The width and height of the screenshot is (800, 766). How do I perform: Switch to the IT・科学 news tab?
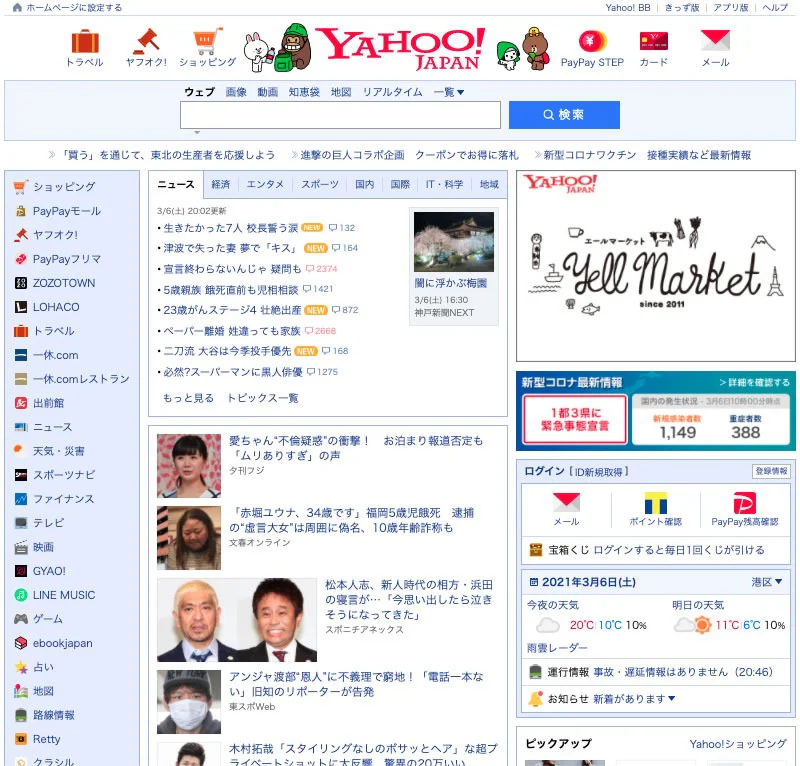click(444, 184)
